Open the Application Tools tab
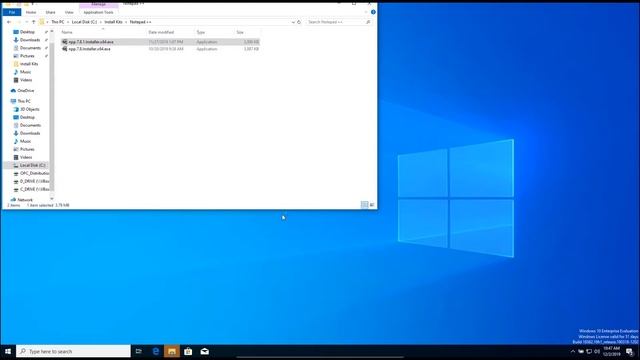Image resolution: width=640 pixels, height=360 pixels. (98, 12)
